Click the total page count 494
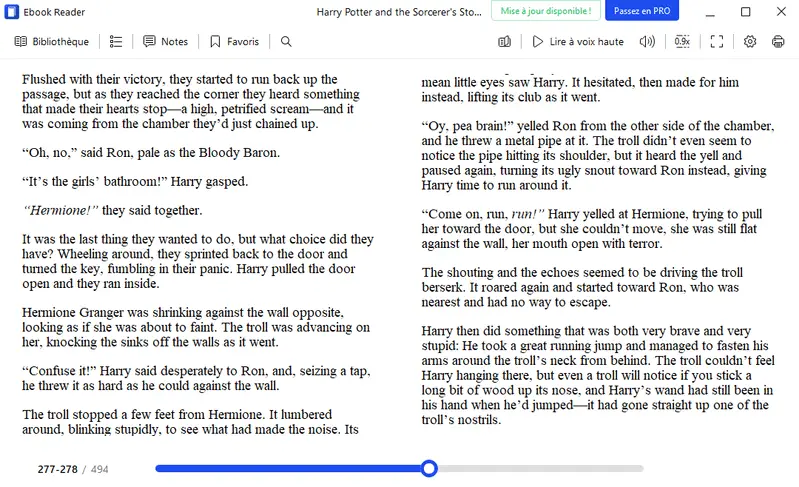 99,469
